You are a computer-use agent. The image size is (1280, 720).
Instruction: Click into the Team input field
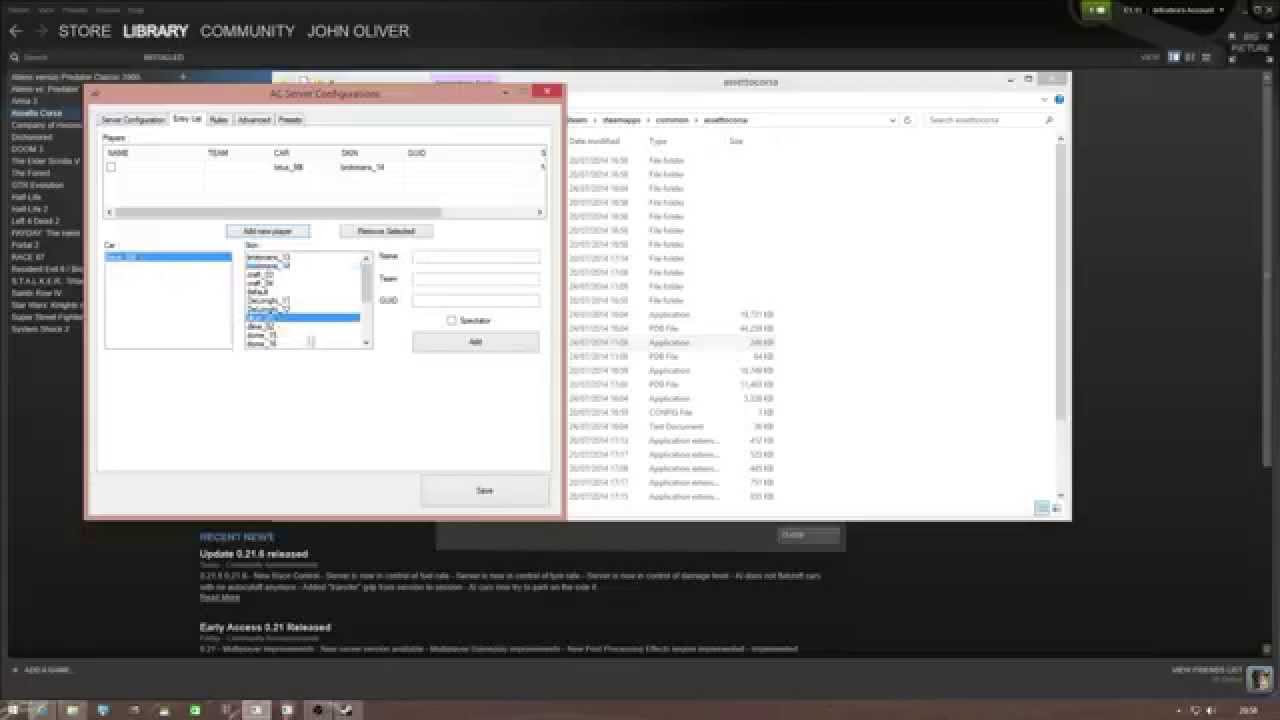pyautogui.click(x=476, y=279)
